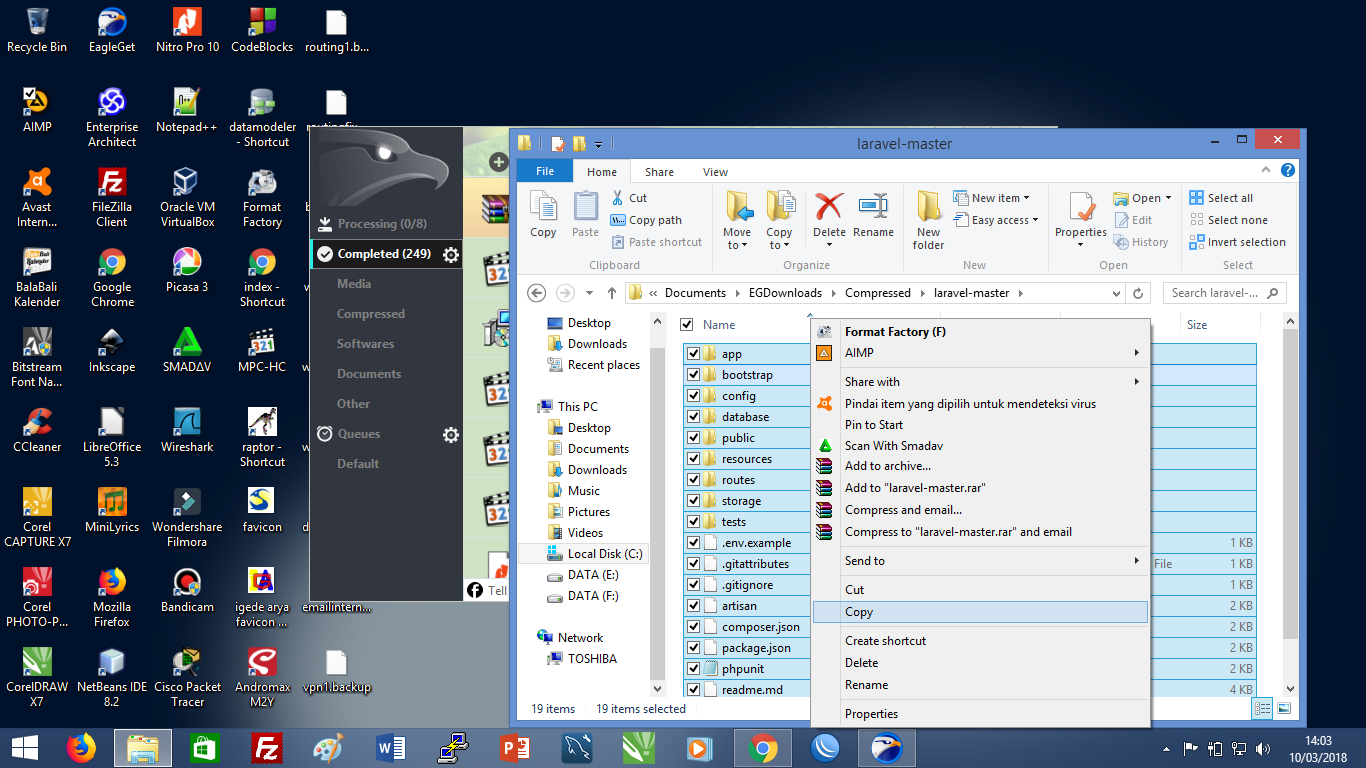
Task: Select Add to archive... in the context menu
Action: coord(980,466)
